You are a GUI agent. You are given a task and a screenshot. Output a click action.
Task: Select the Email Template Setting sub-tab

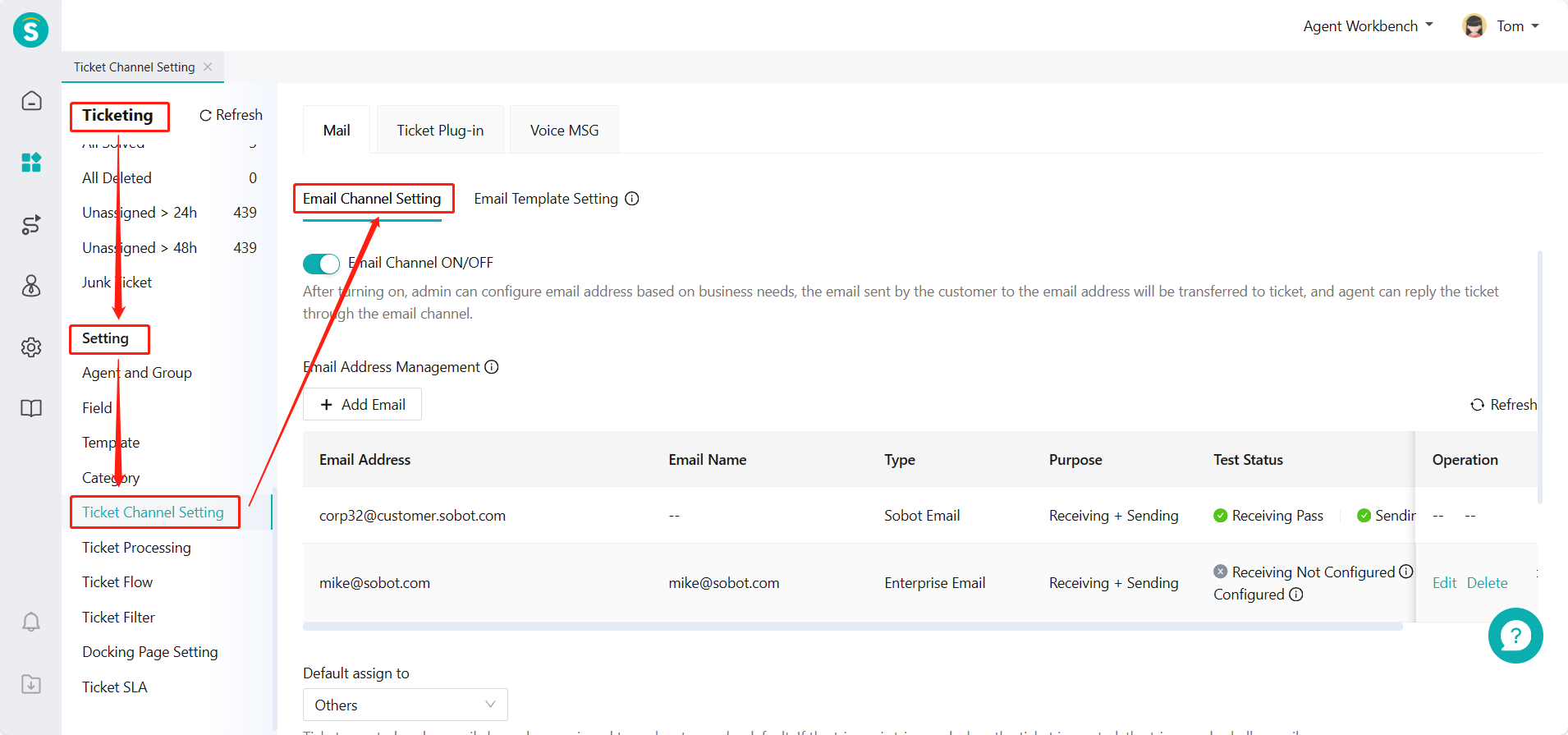546,199
